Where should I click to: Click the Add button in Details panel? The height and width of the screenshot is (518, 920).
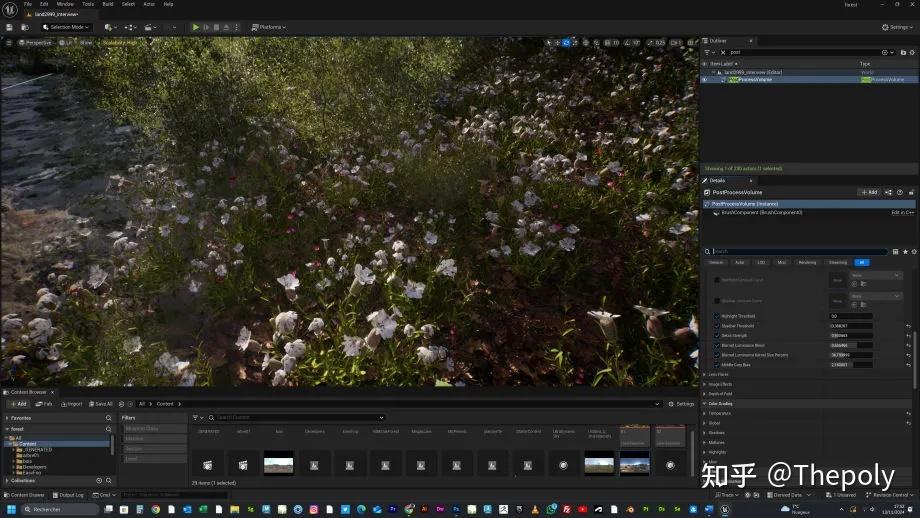pos(869,192)
